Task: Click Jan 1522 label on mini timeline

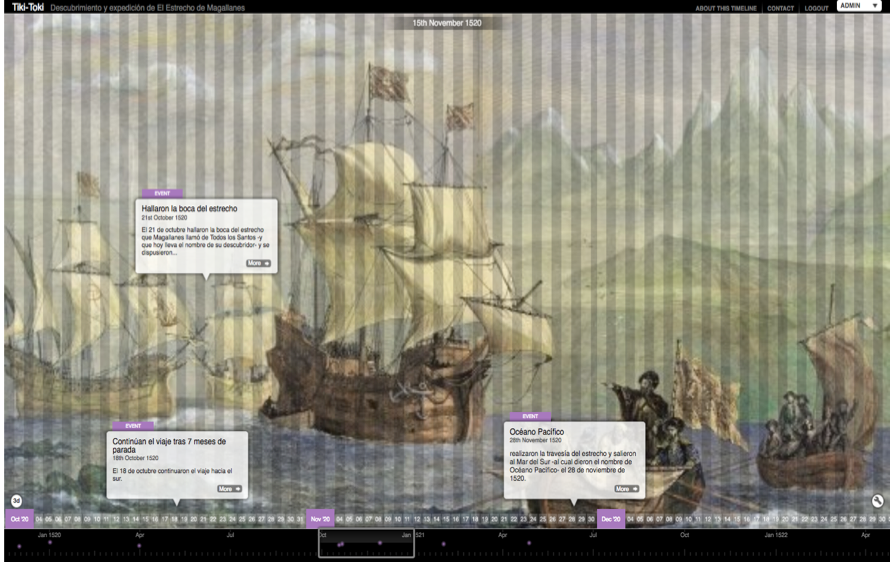Action: [775, 535]
